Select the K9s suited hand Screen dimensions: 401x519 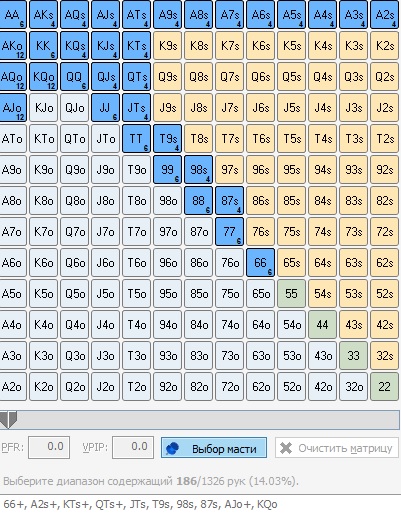tap(168, 46)
